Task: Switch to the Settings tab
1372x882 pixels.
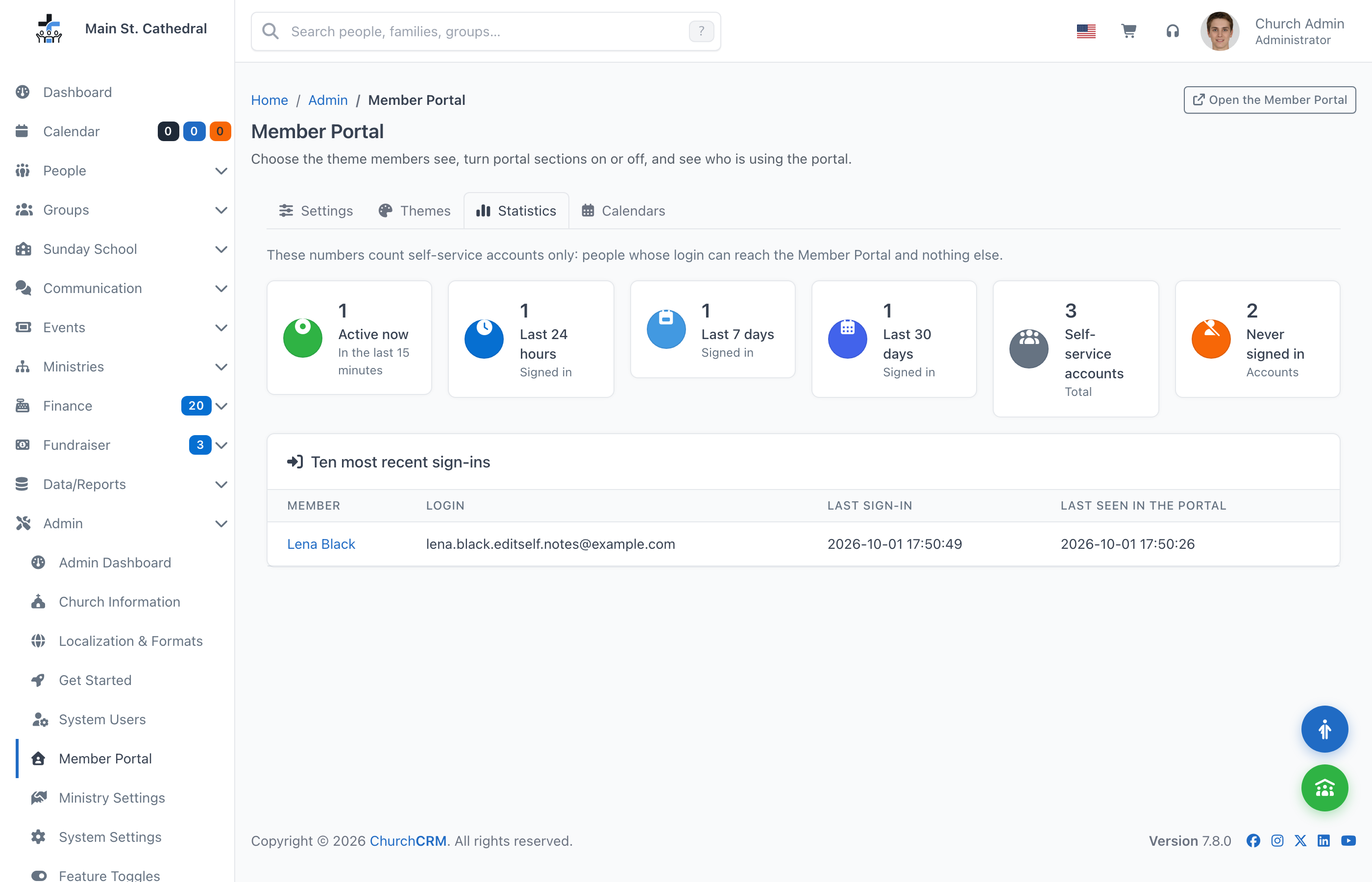Action: pos(316,211)
